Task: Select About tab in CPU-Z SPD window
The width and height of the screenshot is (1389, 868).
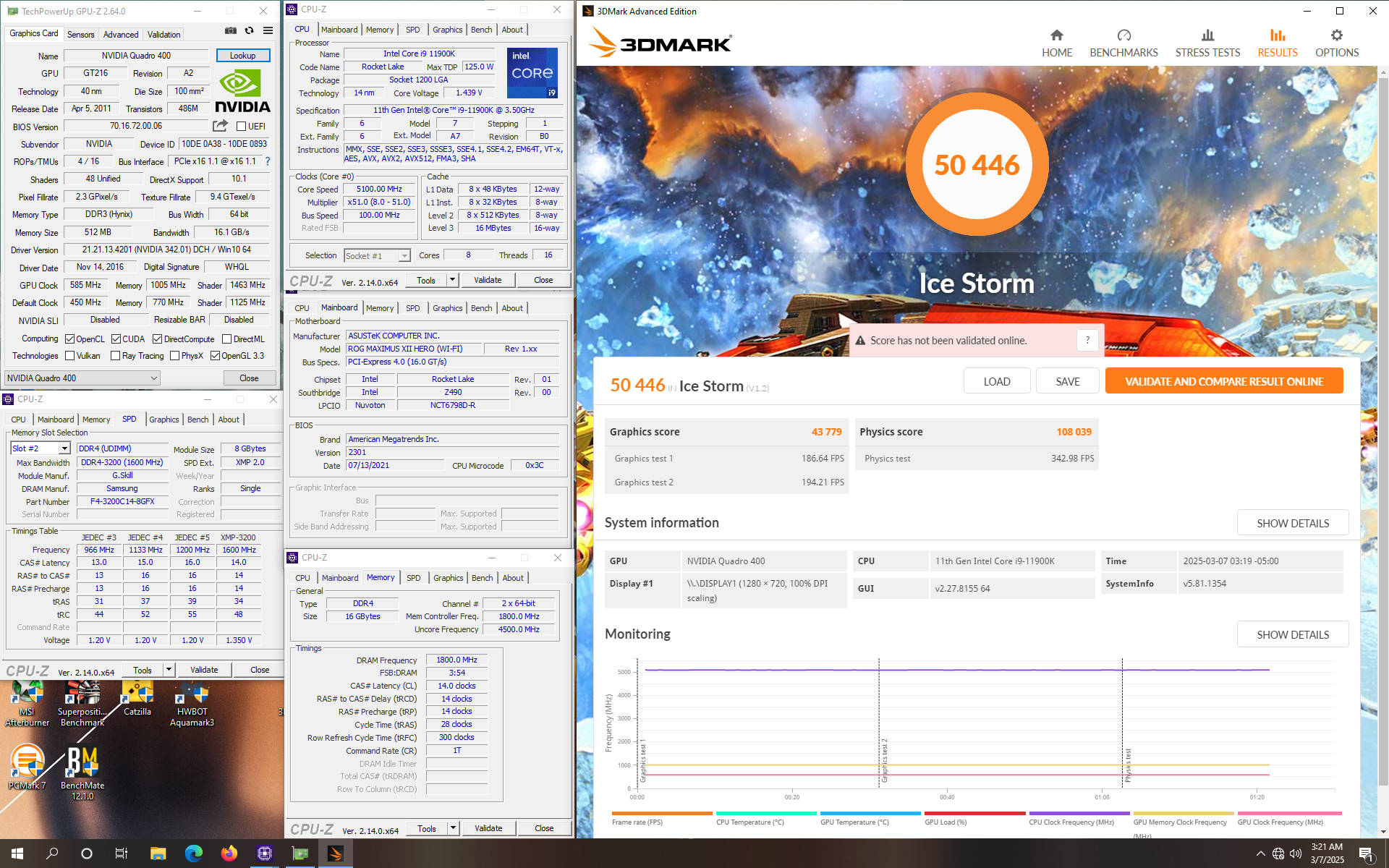Action: pos(229,420)
